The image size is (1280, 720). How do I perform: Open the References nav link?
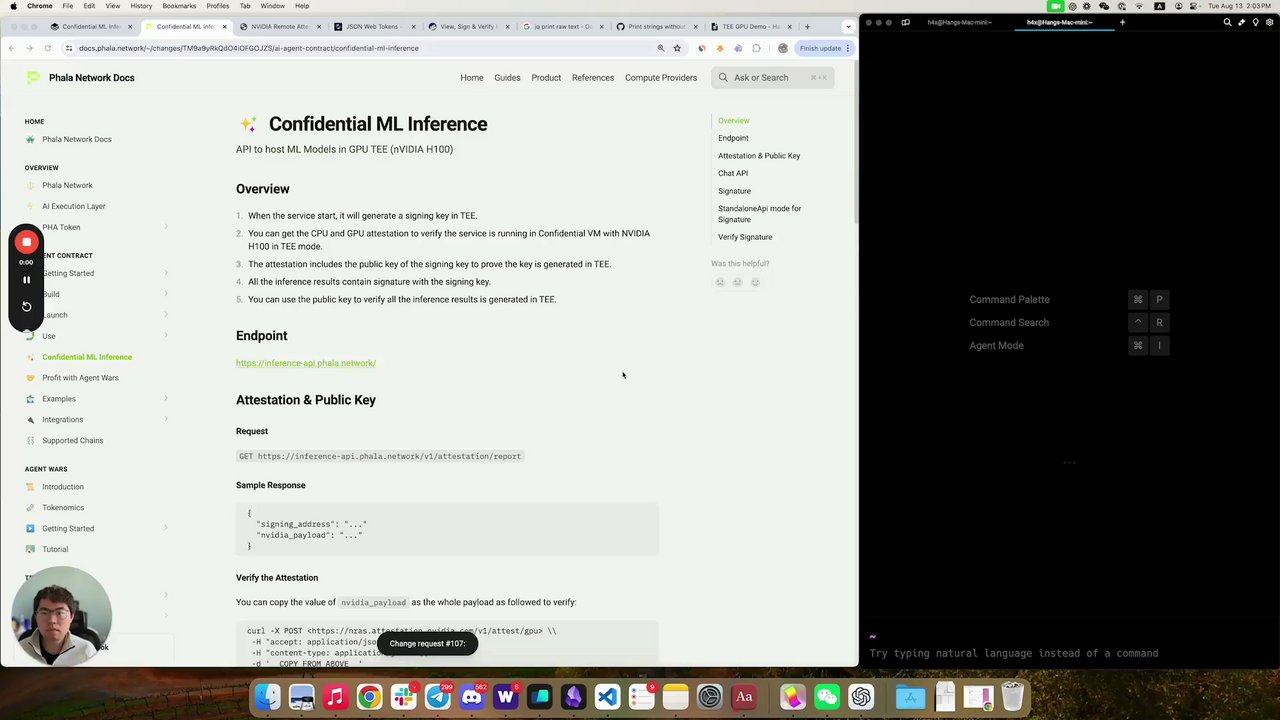point(593,77)
